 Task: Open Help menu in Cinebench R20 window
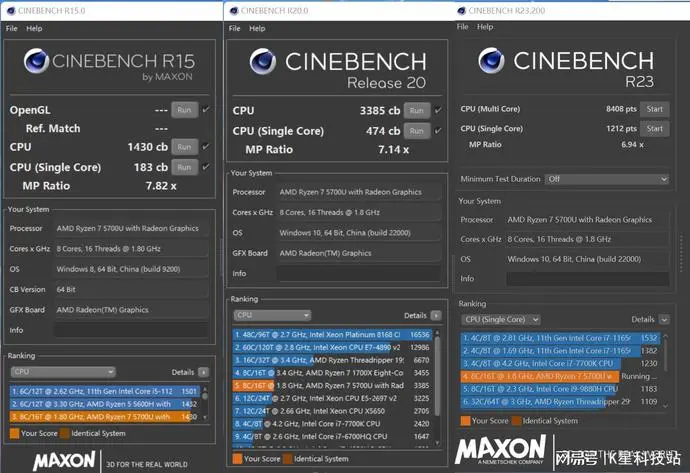[x=257, y=29]
